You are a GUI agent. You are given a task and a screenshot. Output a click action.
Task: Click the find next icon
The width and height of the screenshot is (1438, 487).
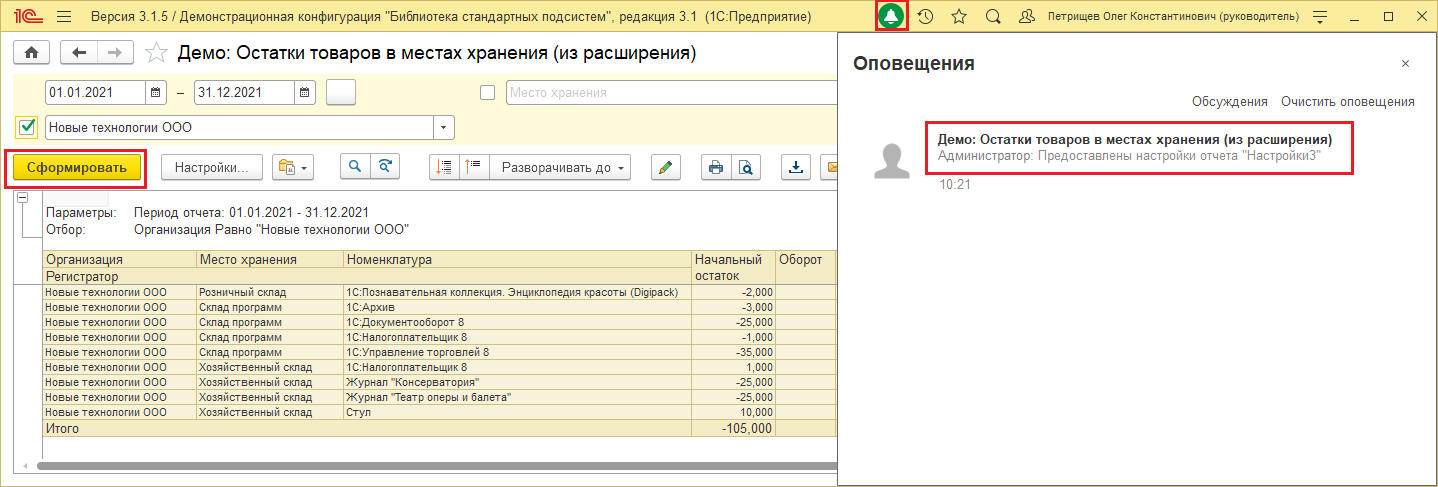pos(385,168)
